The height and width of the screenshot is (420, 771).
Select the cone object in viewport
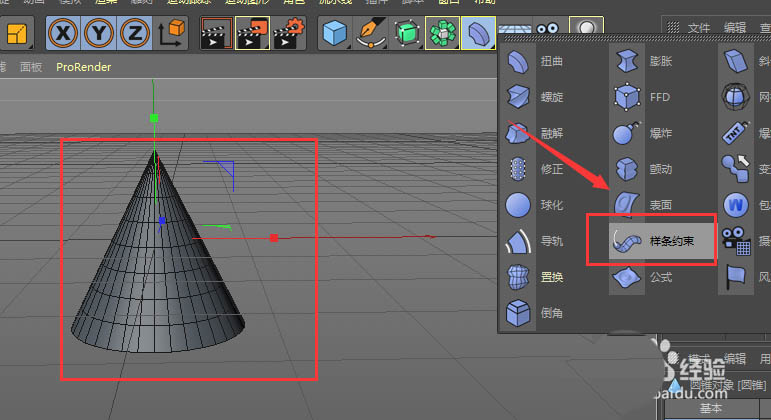tap(157, 275)
